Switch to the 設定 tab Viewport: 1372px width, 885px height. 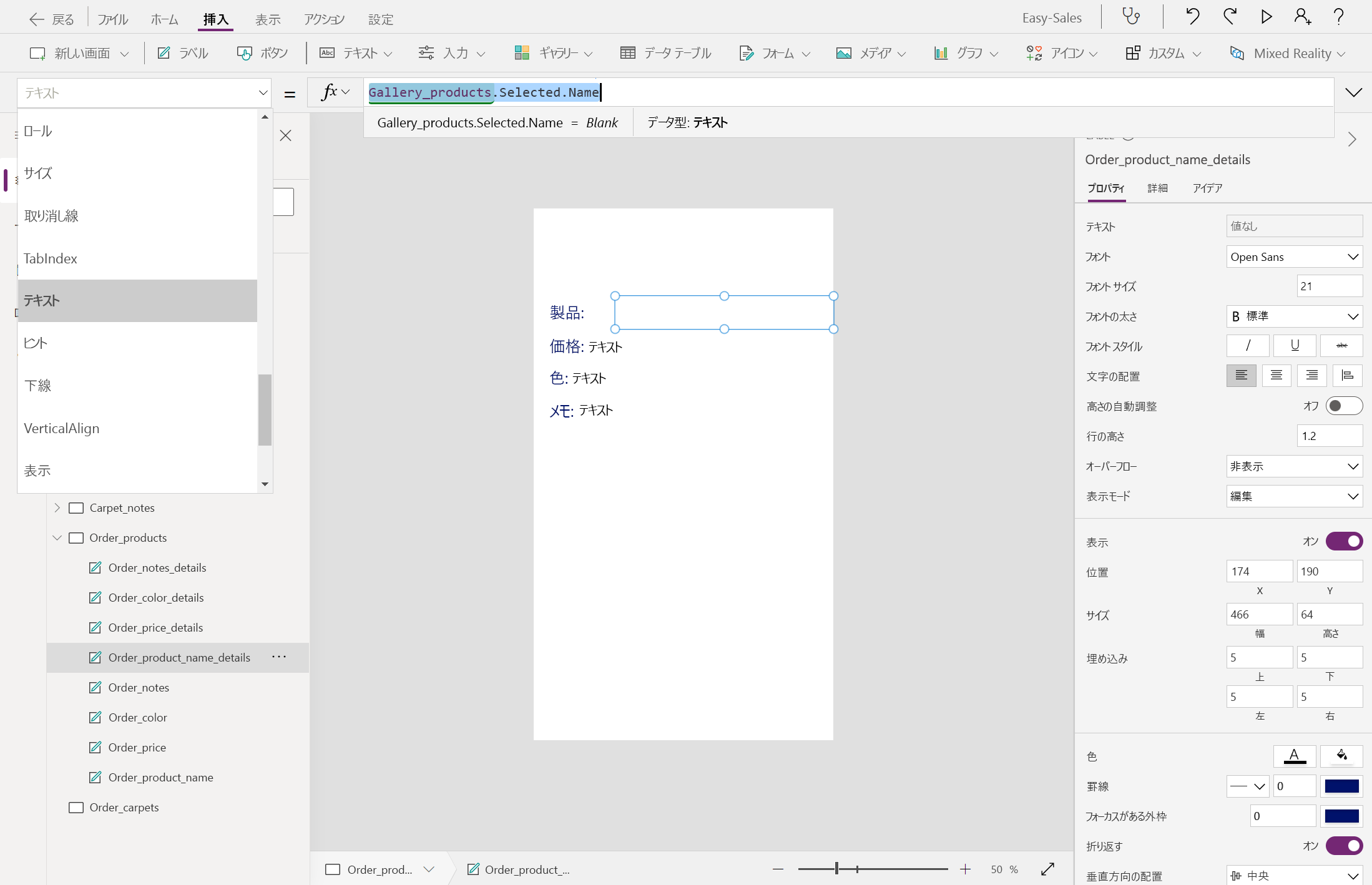point(381,19)
